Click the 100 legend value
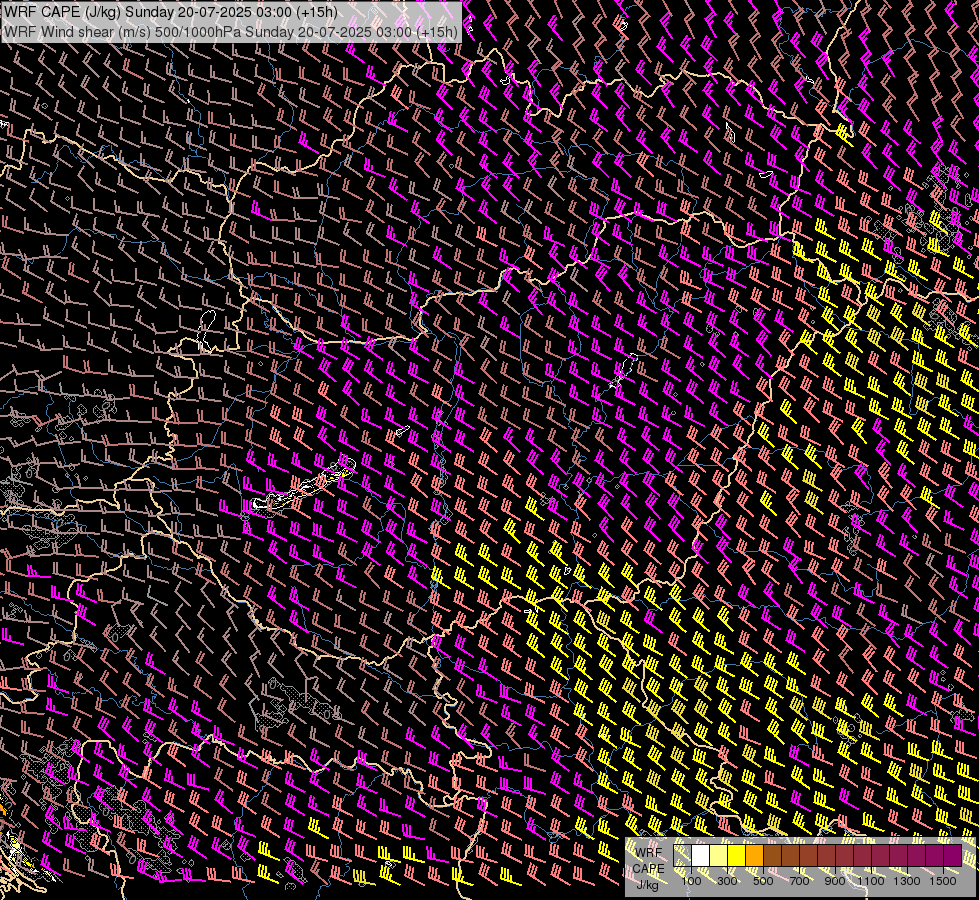The height and width of the screenshot is (900, 979). [691, 881]
